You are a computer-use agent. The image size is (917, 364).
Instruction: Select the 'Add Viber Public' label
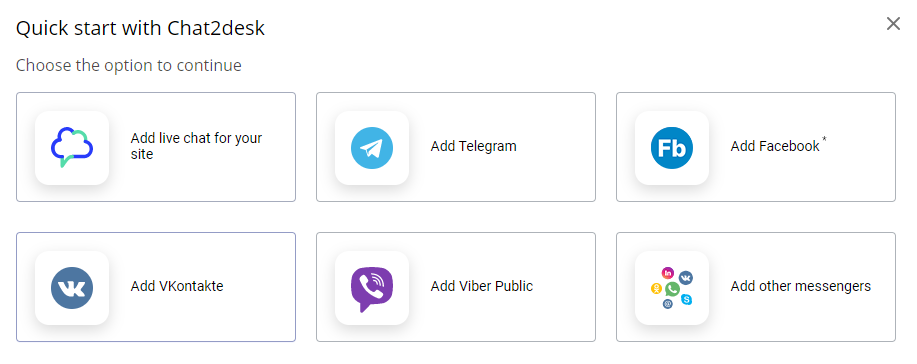482,286
